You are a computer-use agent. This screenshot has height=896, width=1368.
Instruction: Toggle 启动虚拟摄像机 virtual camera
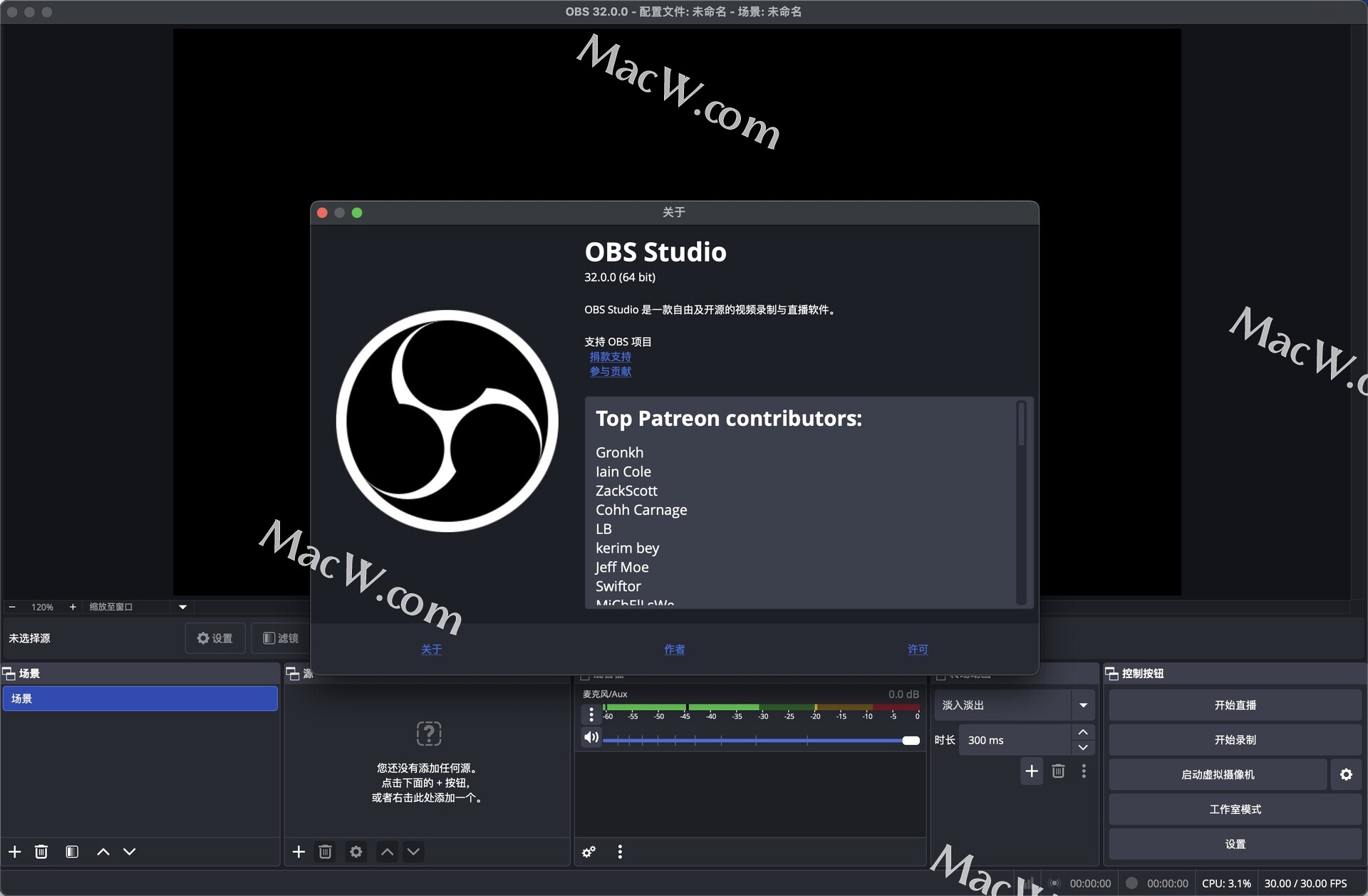pyautogui.click(x=1217, y=774)
